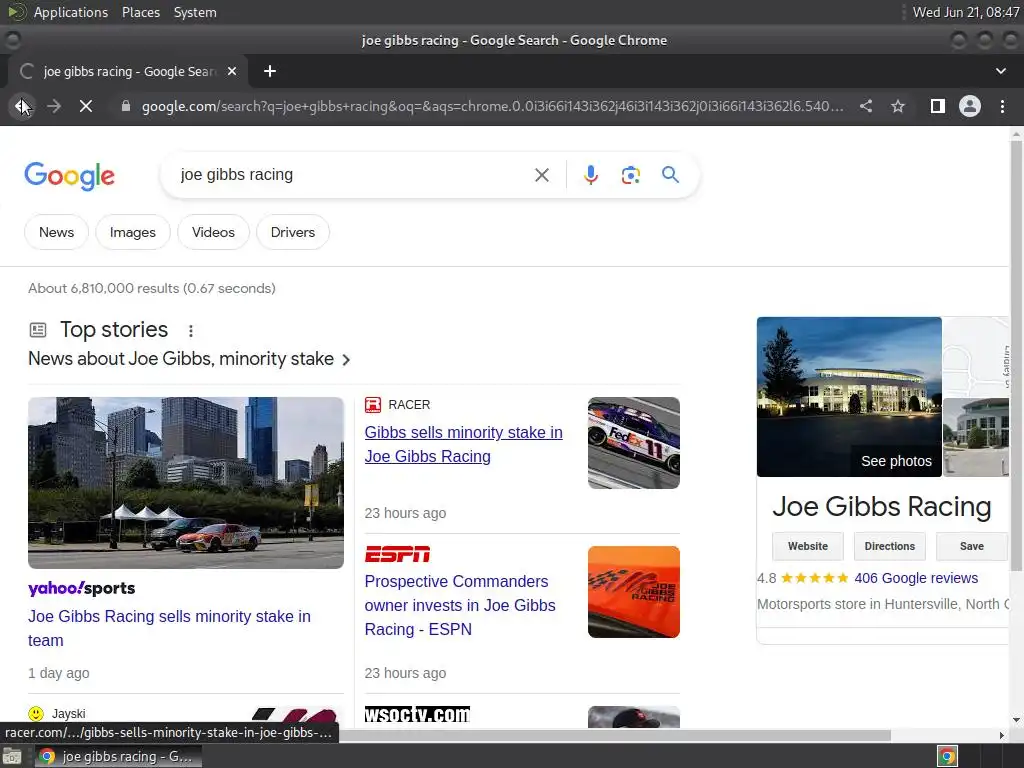Open the Places menu

[140, 12]
